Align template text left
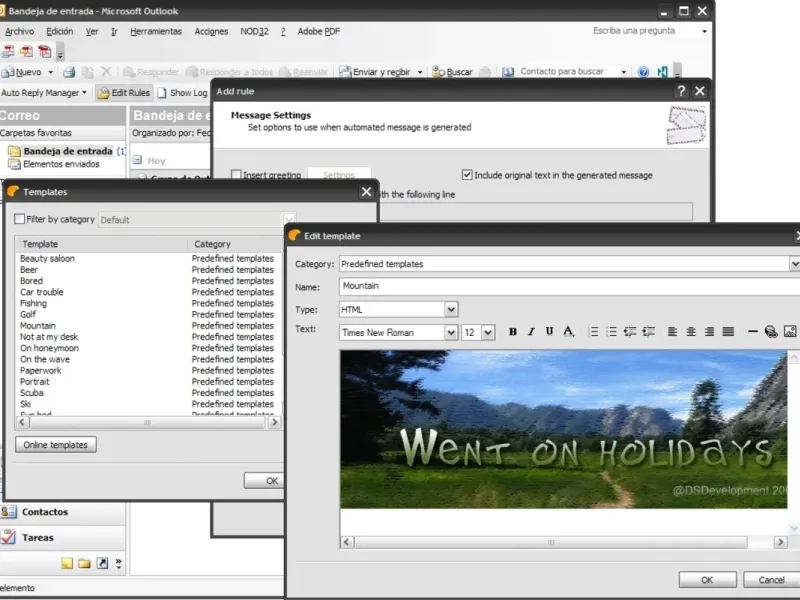 tap(672, 332)
